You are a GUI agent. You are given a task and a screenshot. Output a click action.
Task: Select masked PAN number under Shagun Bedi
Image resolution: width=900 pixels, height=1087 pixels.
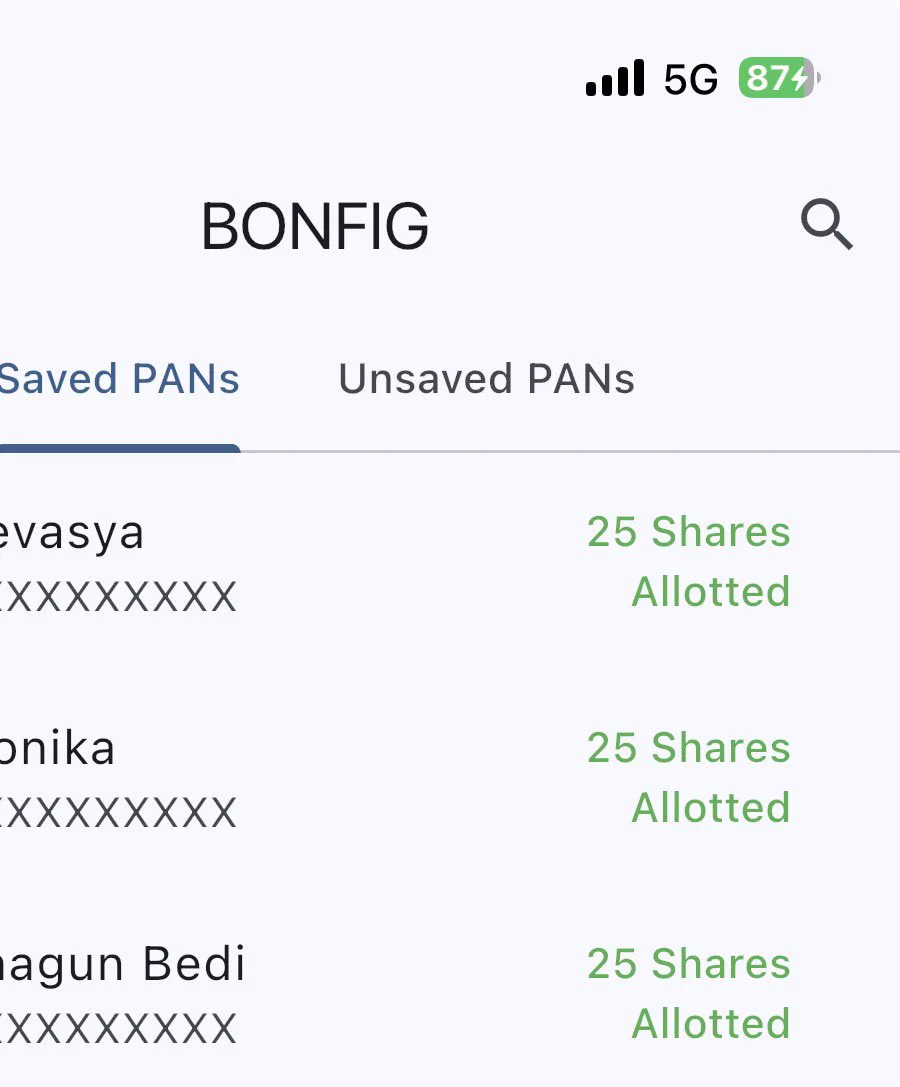[118, 1028]
